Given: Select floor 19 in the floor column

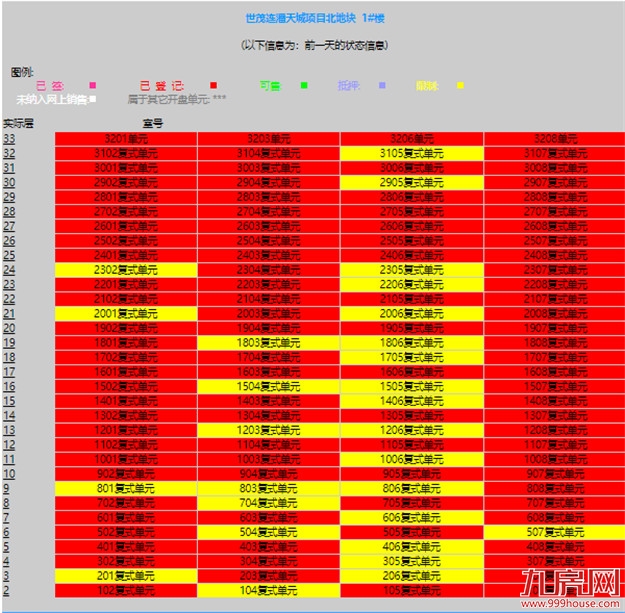Looking at the screenshot, I should (9, 342).
